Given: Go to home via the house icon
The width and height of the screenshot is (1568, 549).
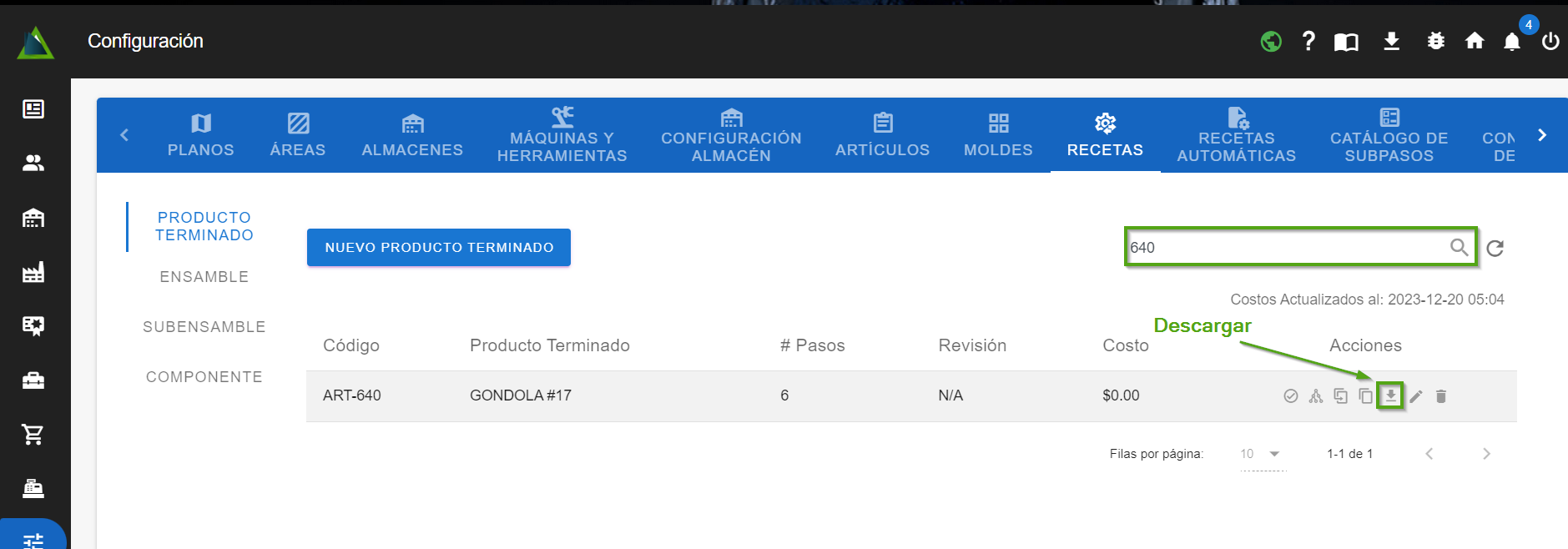Looking at the screenshot, I should [x=1475, y=41].
